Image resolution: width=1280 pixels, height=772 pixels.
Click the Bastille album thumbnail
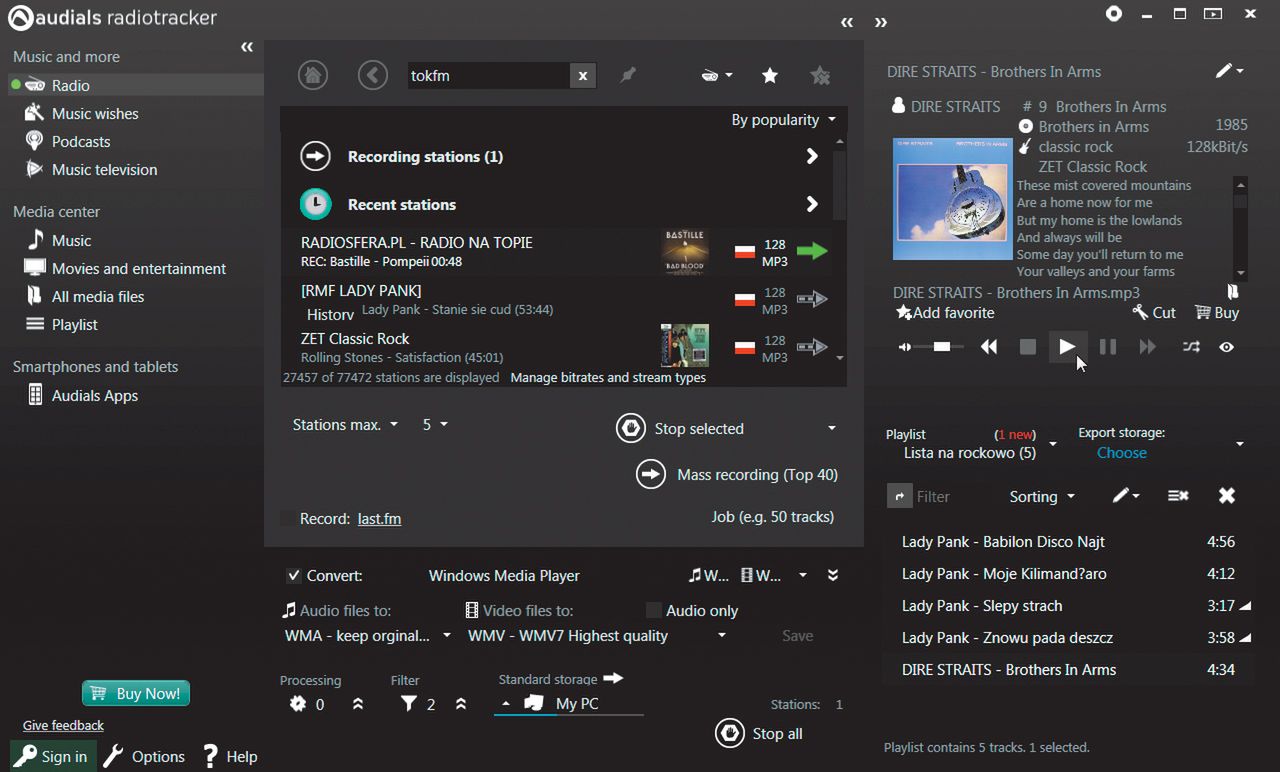tap(685, 251)
